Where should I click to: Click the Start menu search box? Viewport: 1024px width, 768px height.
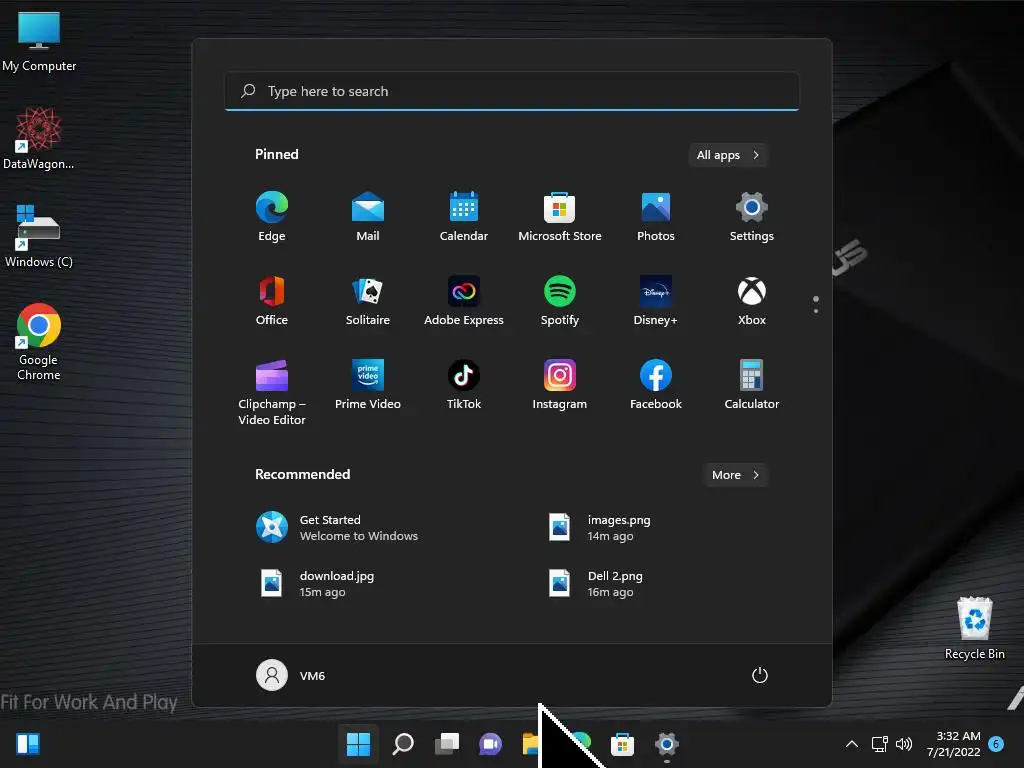pos(512,91)
